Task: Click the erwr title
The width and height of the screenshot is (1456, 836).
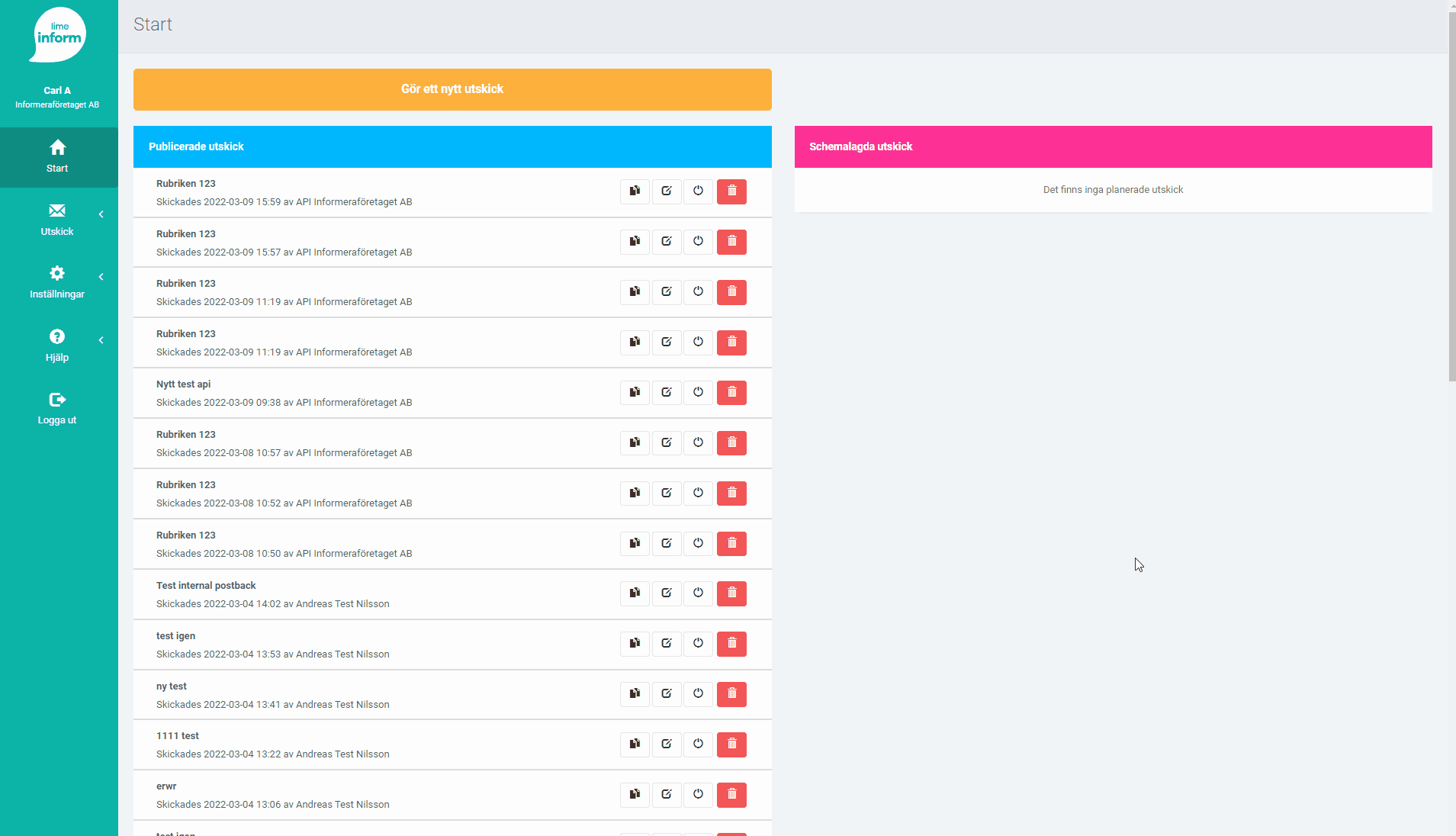Action: tap(166, 786)
